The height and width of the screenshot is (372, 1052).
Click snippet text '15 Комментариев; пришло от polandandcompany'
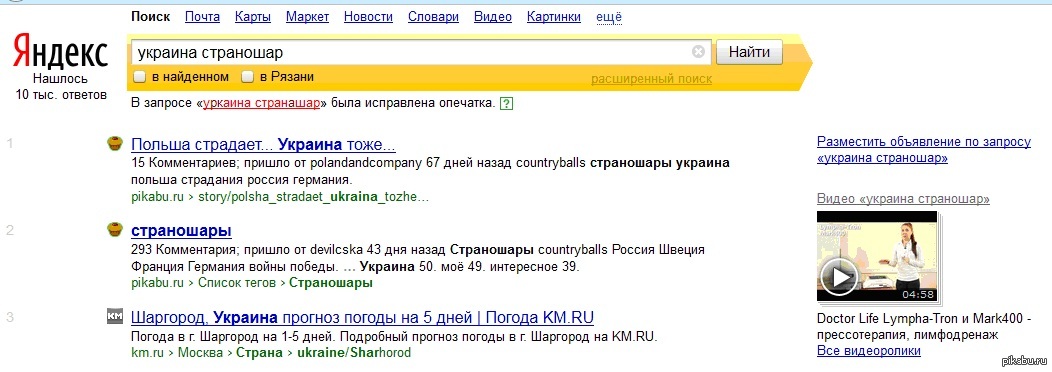coord(277,163)
